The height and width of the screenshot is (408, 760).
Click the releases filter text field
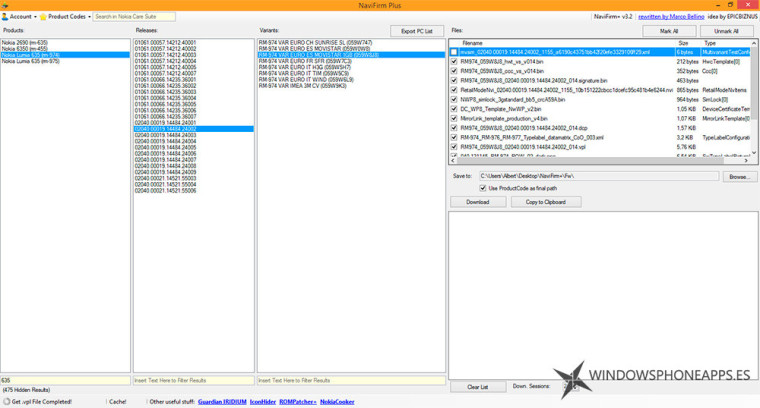[193, 381]
